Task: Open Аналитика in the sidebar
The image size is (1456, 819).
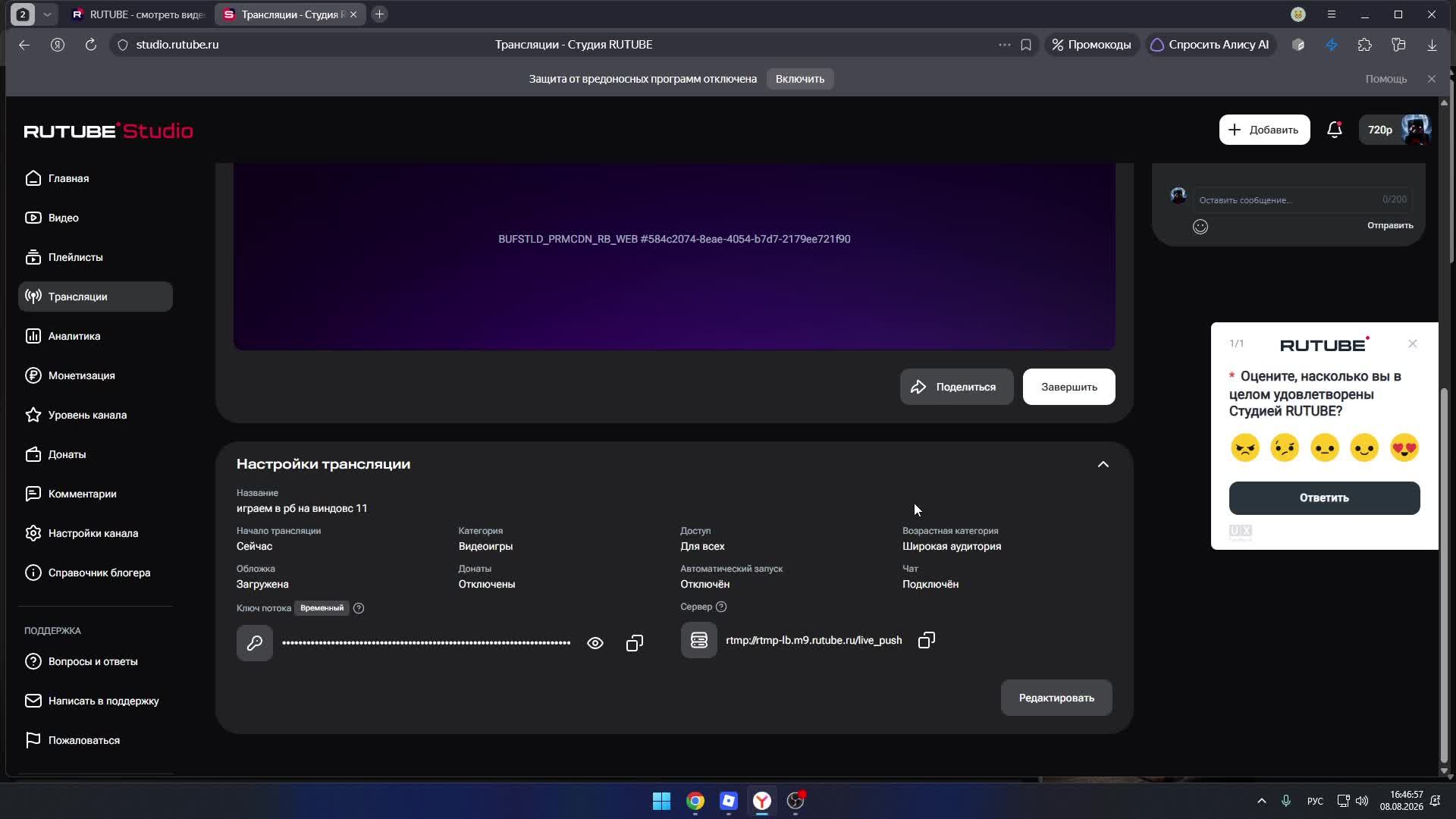Action: click(x=96, y=336)
